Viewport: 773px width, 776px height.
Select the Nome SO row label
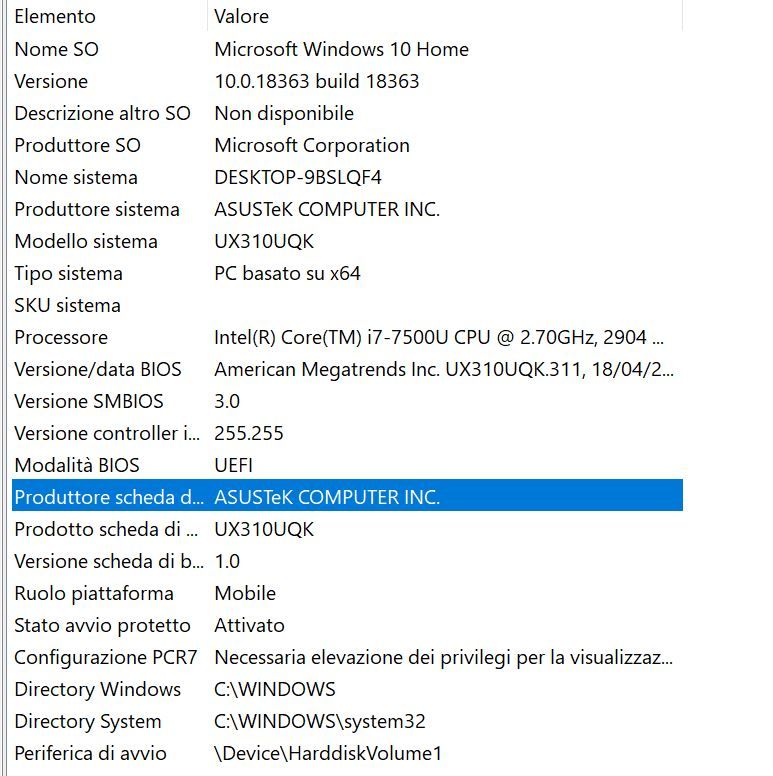point(56,49)
